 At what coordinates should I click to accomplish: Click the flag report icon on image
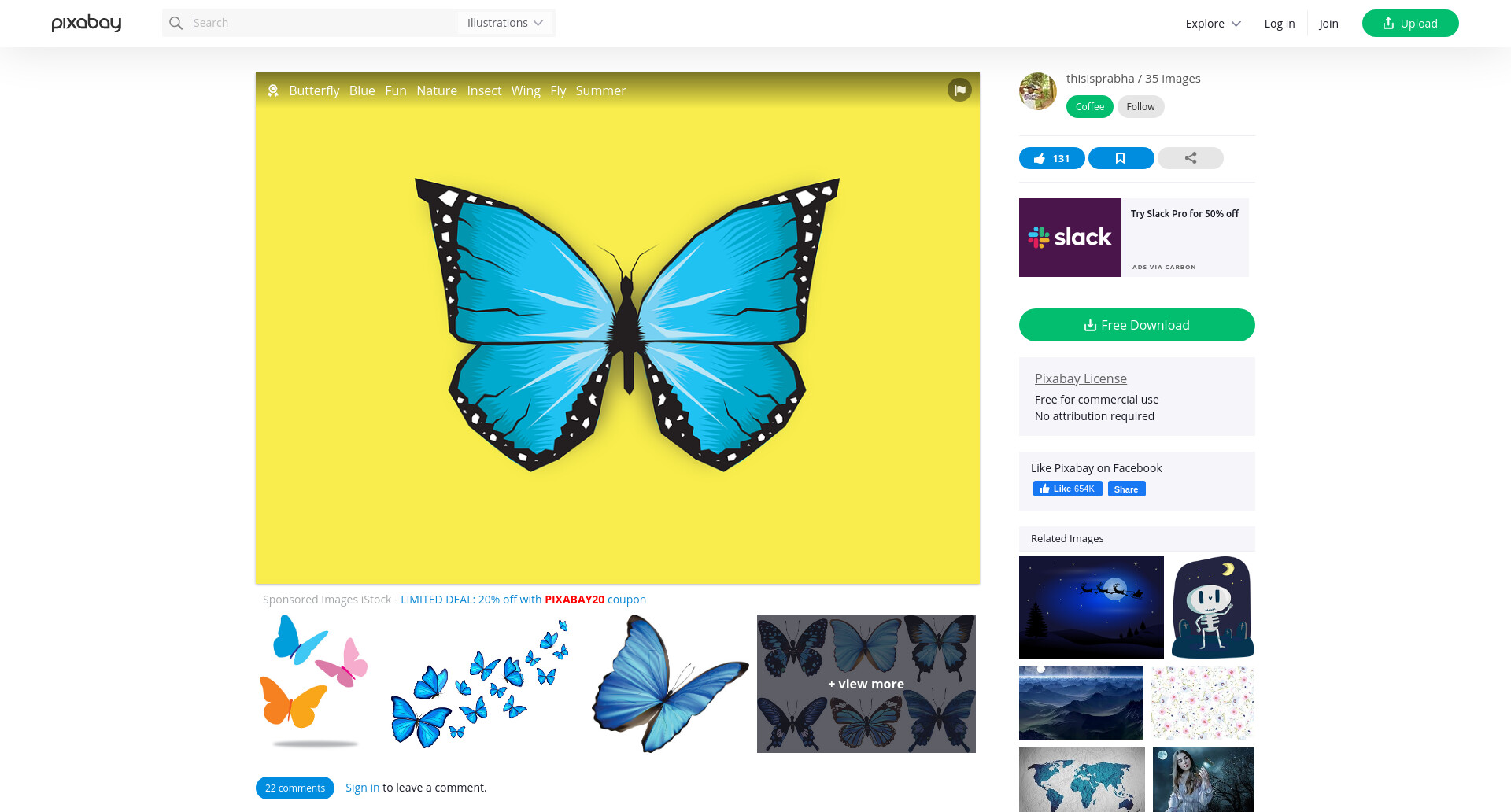pyautogui.click(x=959, y=90)
